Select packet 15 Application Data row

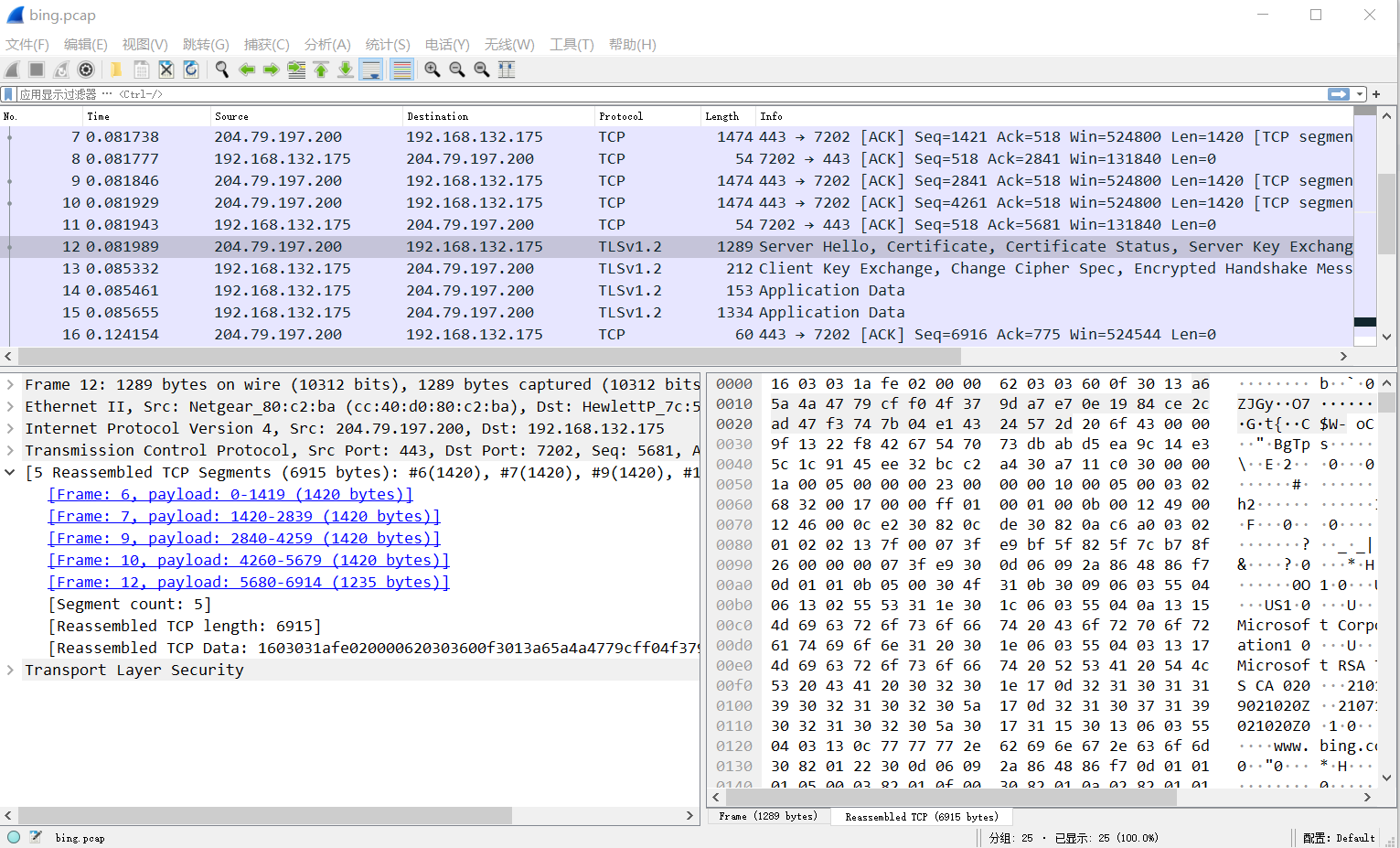click(x=677, y=313)
